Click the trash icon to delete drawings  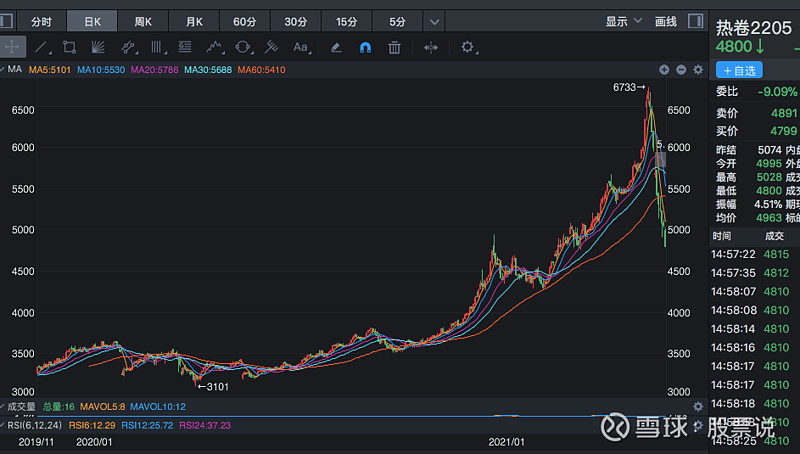tap(394, 47)
